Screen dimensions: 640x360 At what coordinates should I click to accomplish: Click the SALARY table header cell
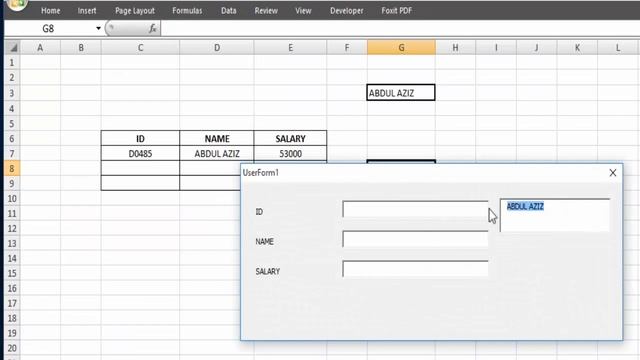coord(290,138)
